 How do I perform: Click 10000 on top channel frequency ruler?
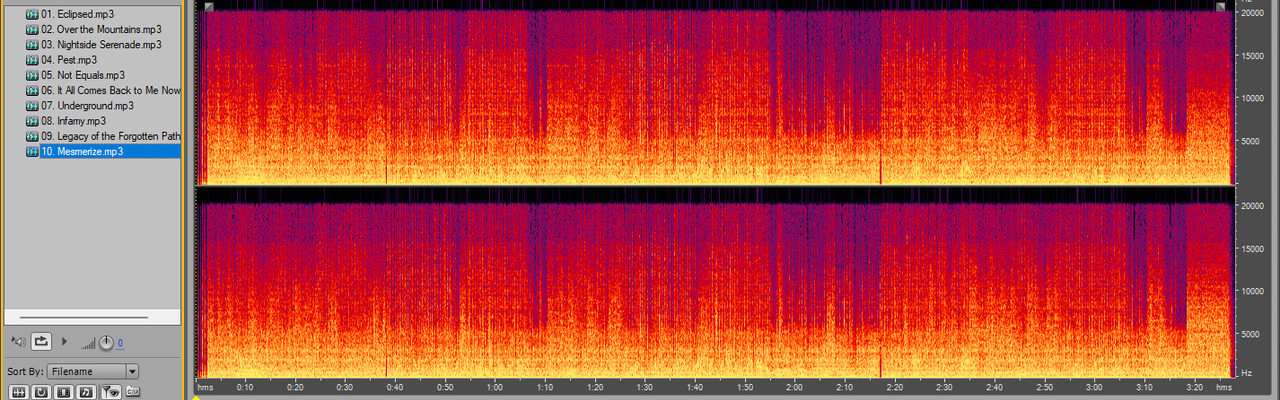click(x=1252, y=99)
